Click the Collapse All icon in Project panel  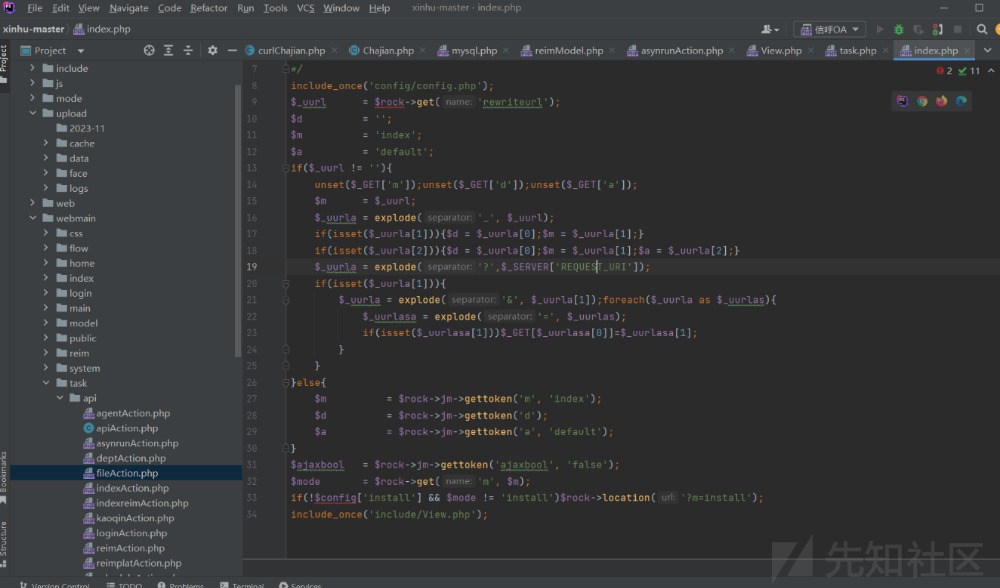click(187, 50)
